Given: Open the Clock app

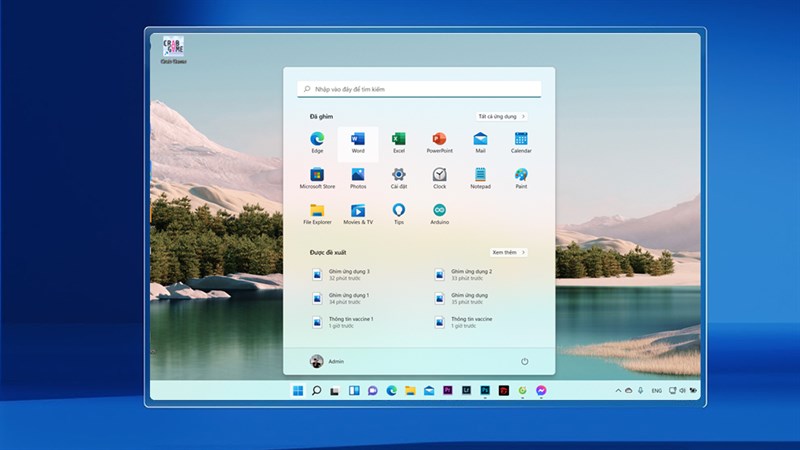Looking at the screenshot, I should tap(439, 179).
